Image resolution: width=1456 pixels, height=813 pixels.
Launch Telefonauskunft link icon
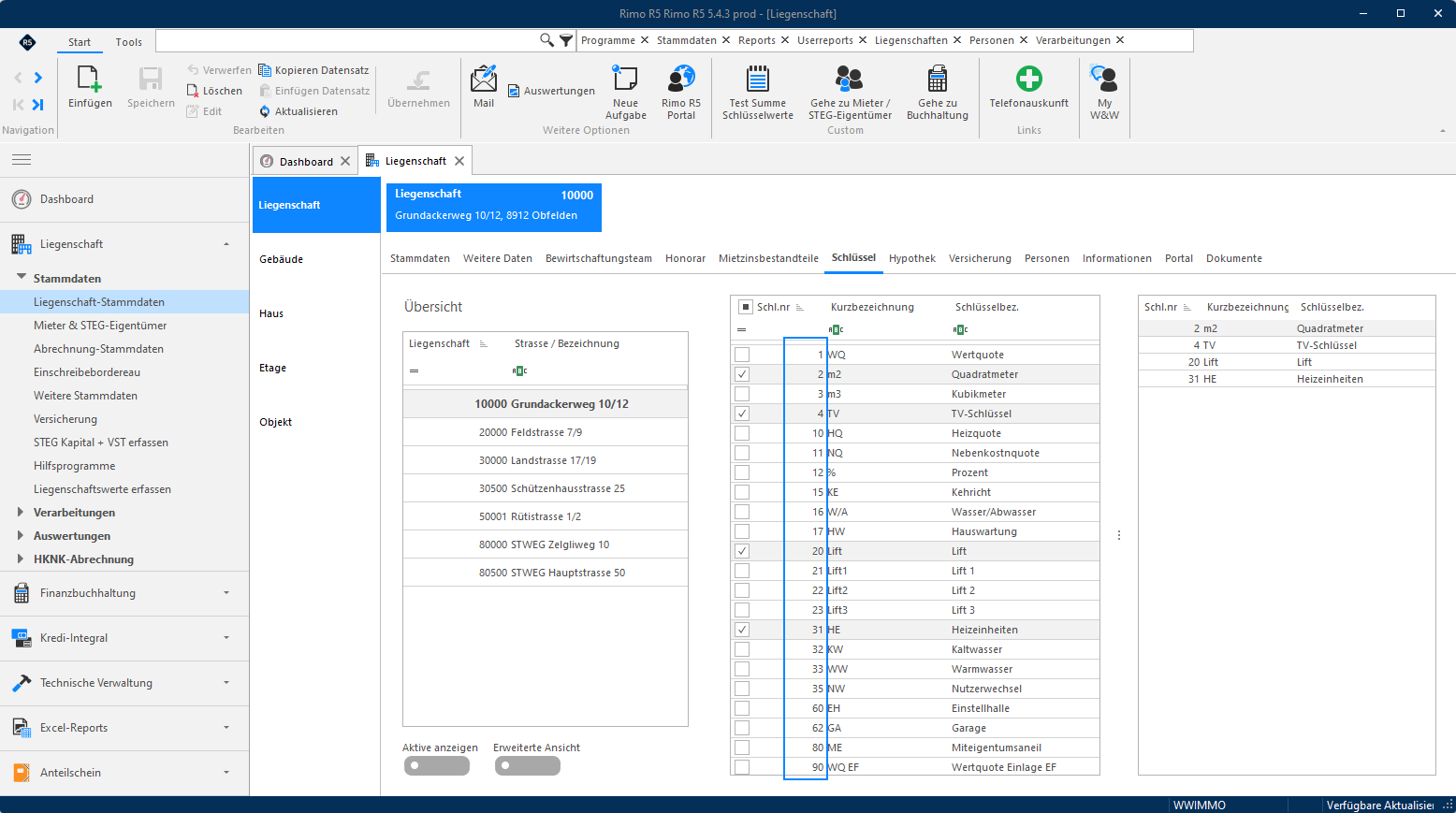pyautogui.click(x=1029, y=79)
